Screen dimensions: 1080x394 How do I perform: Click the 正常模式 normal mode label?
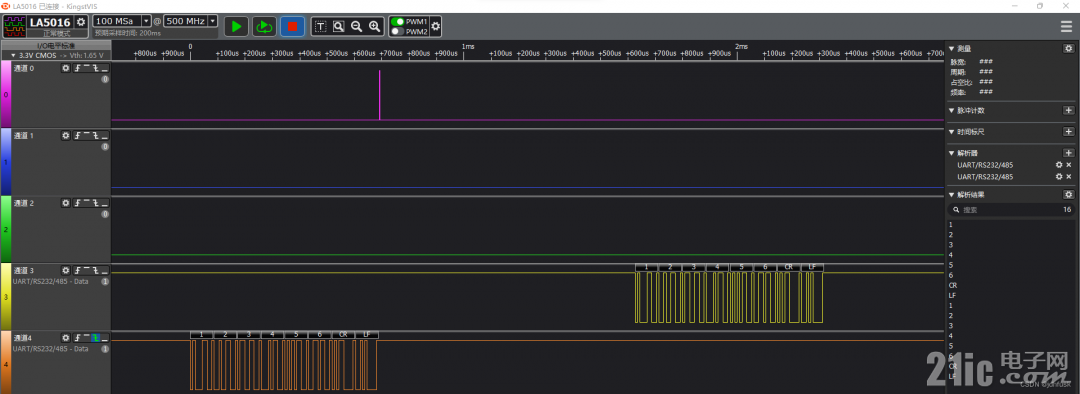point(57,33)
